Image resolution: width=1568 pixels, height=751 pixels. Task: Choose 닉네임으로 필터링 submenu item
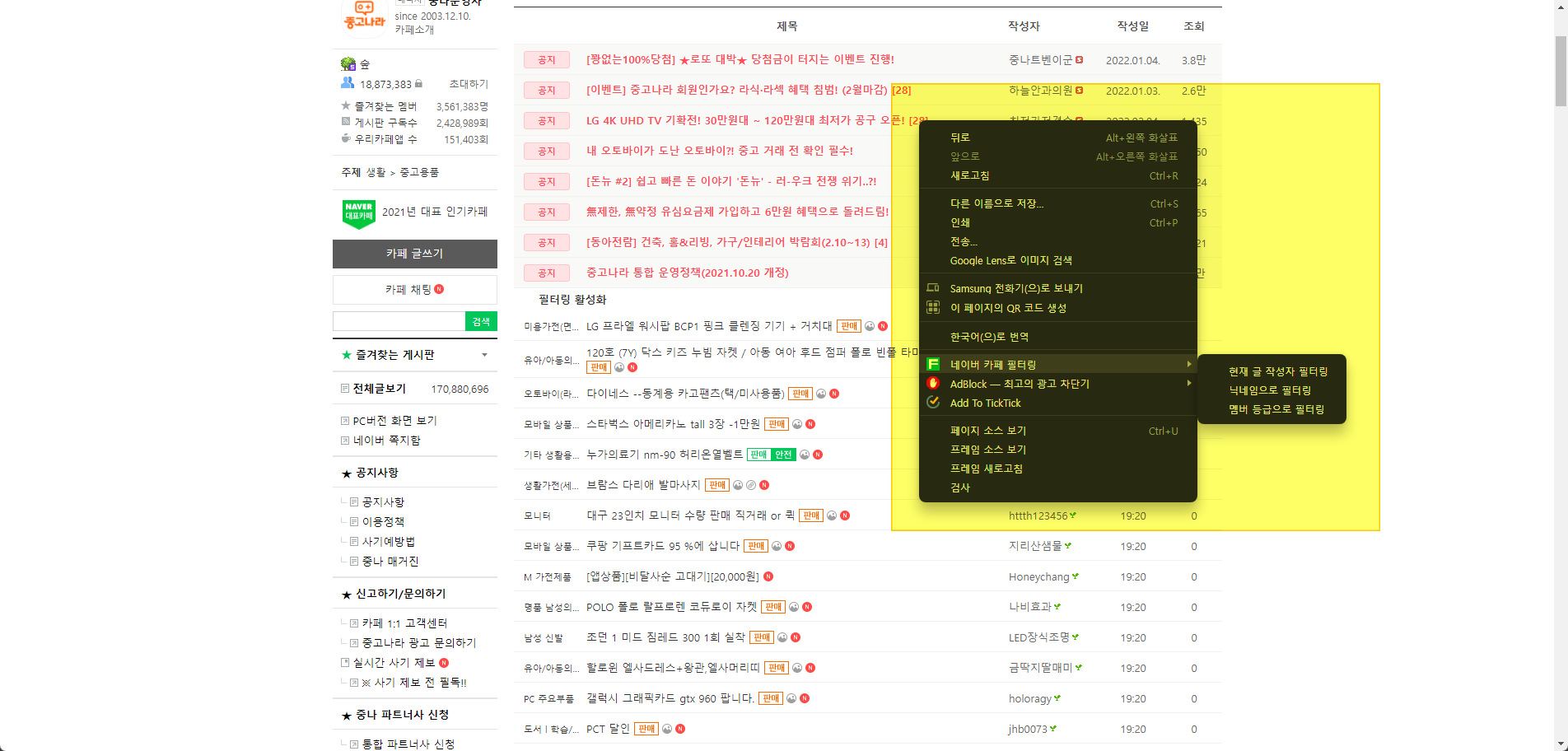(1272, 390)
